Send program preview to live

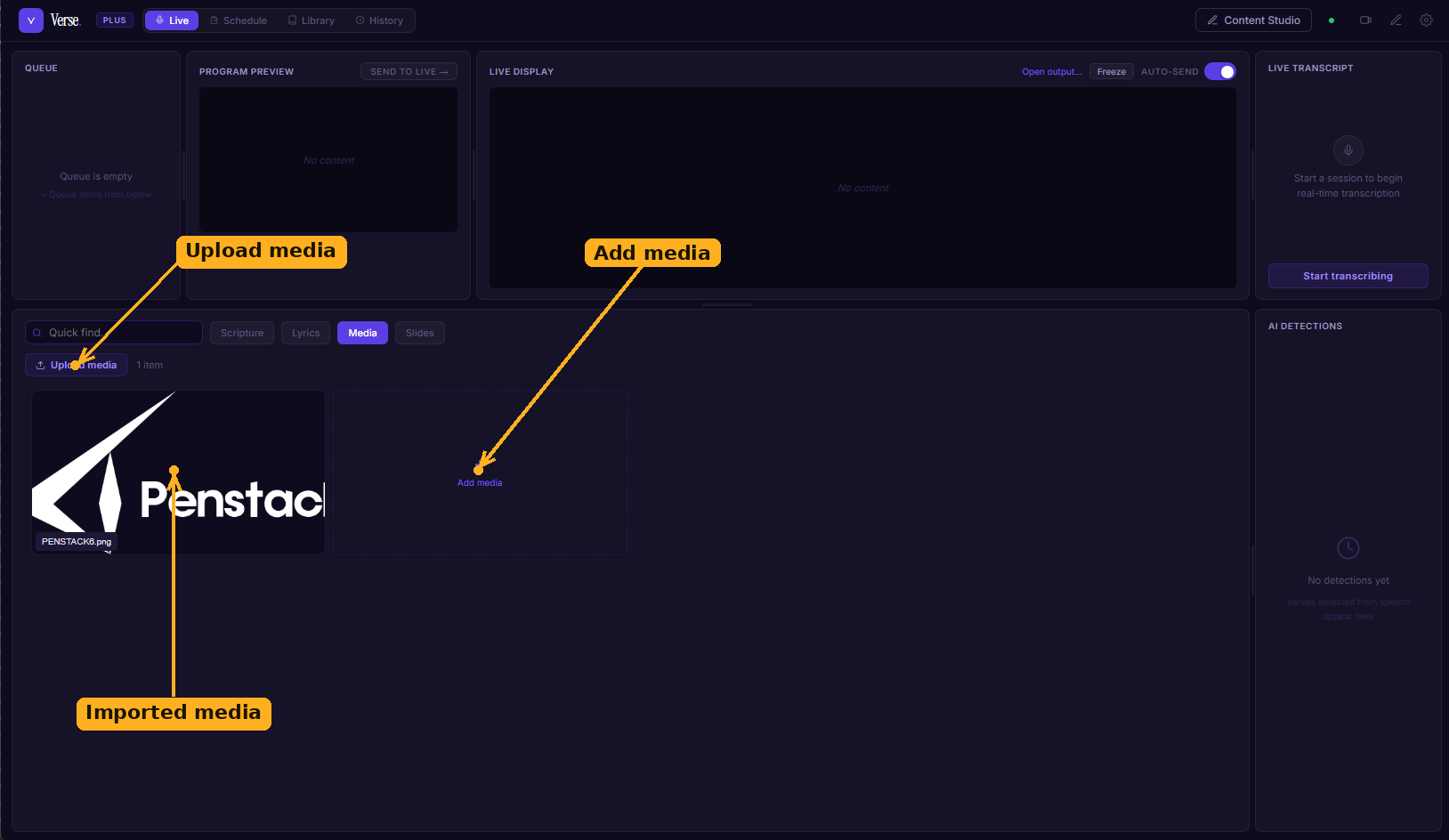(x=409, y=71)
